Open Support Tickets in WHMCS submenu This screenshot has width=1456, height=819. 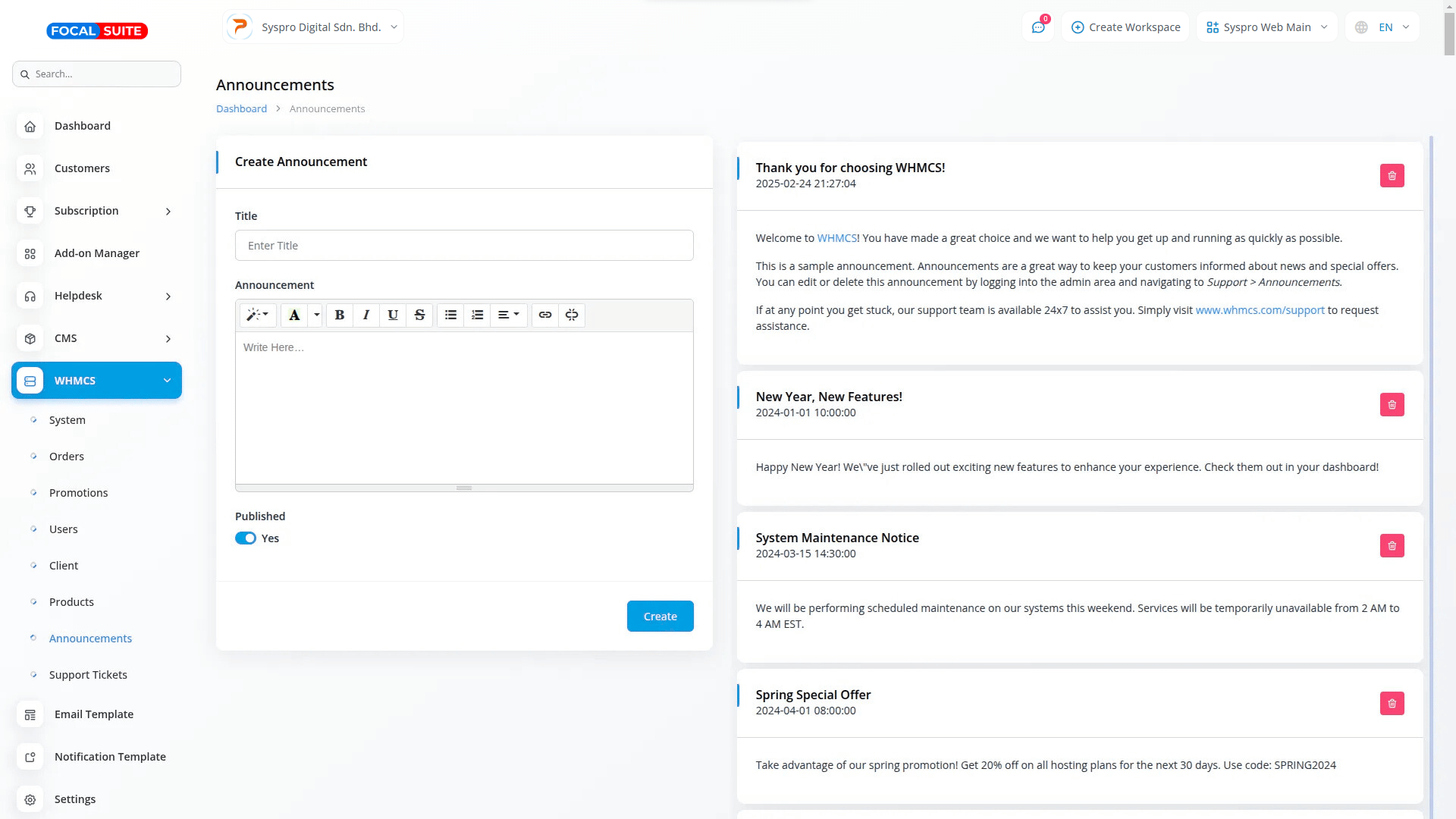tap(88, 675)
